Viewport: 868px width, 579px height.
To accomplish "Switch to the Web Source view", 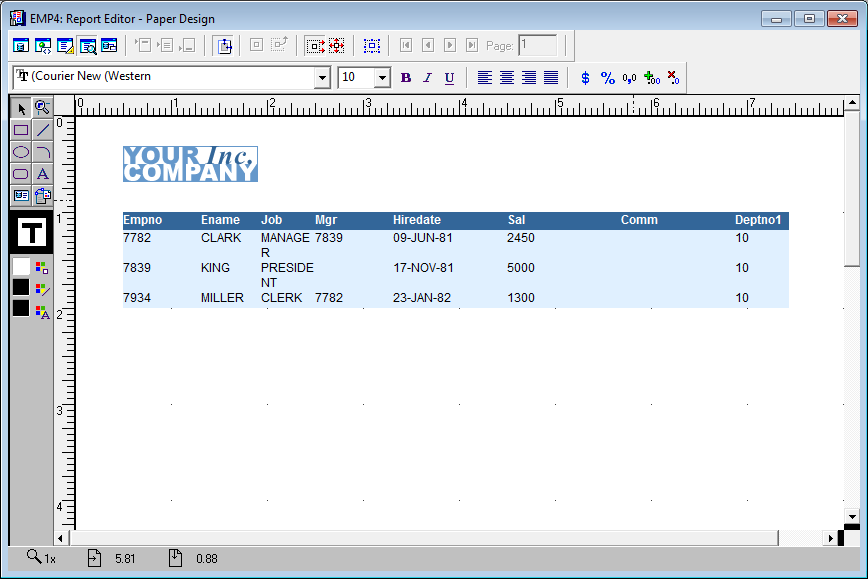I will 43,45.
